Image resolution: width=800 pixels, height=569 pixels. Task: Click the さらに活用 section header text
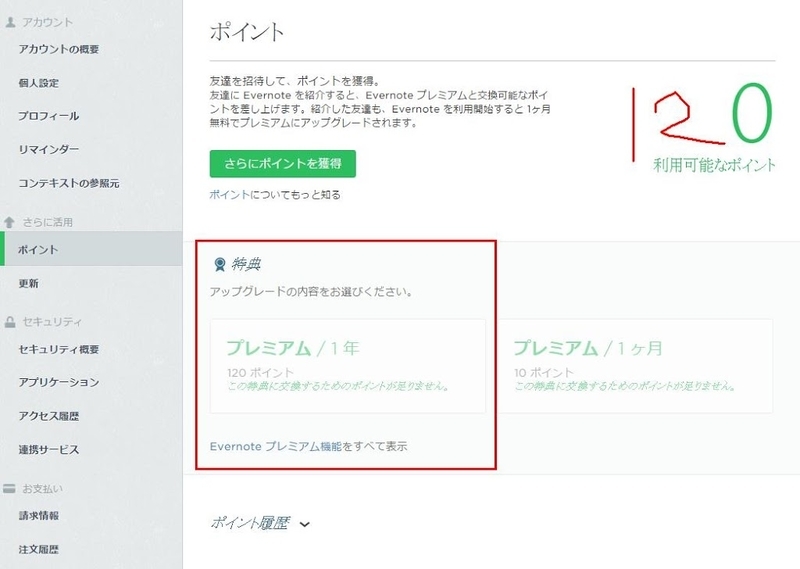47,222
